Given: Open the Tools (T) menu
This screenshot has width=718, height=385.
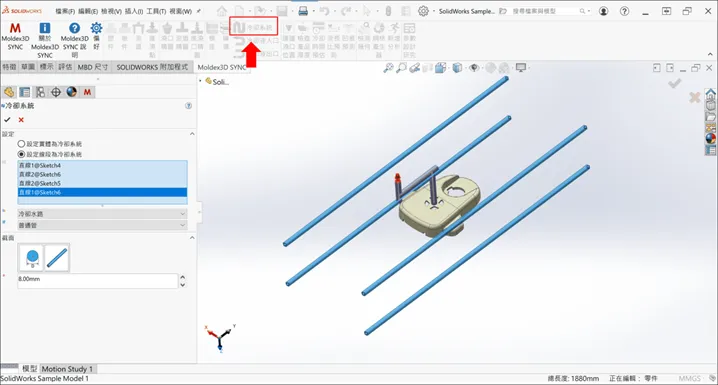Looking at the screenshot, I should 156,11.
